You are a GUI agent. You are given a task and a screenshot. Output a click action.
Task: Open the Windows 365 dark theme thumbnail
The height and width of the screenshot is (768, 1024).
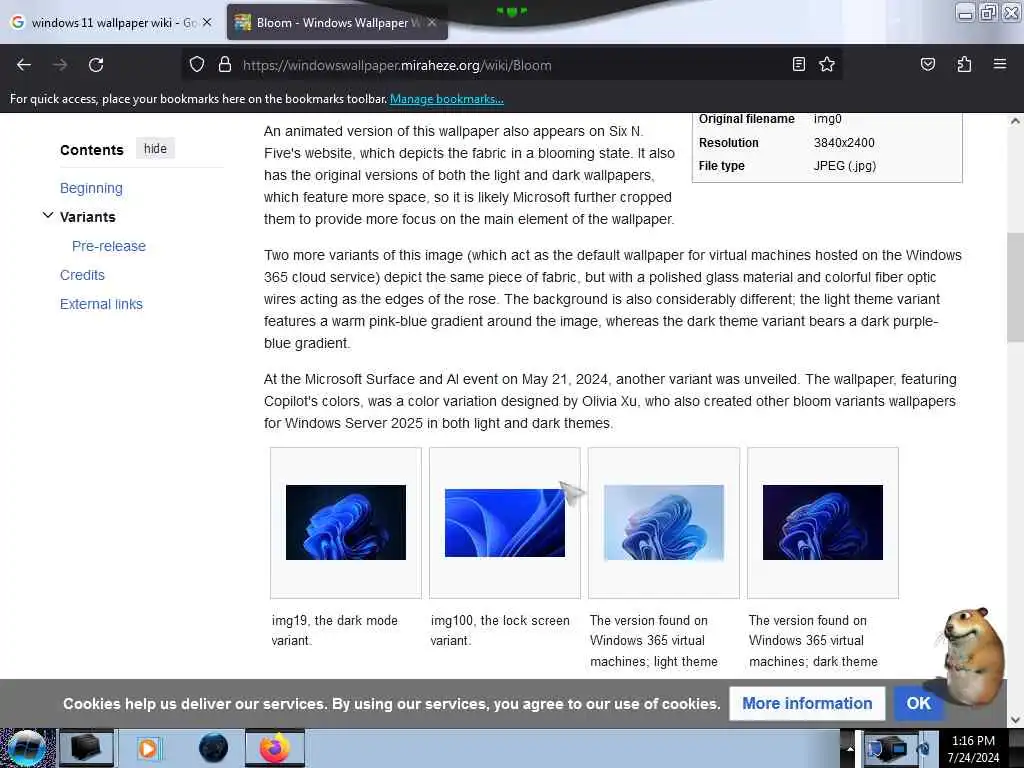822,522
